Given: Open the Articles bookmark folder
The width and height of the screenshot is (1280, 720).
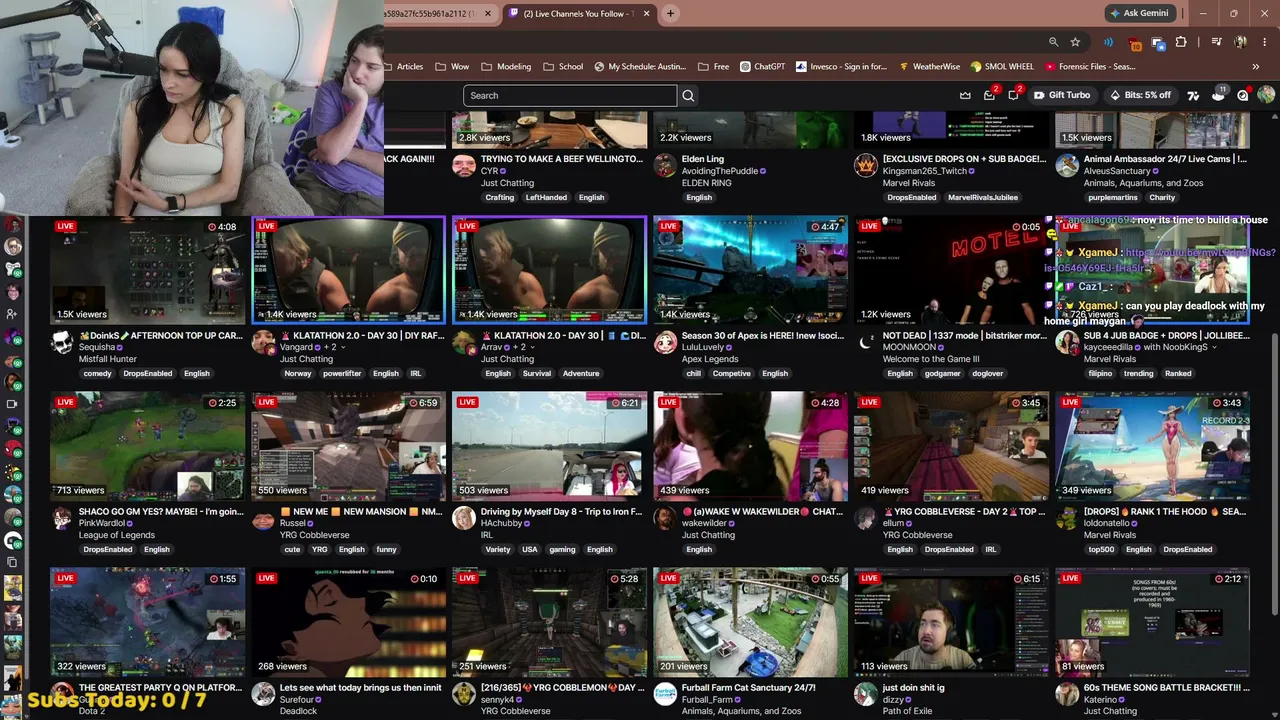Looking at the screenshot, I should point(405,67).
